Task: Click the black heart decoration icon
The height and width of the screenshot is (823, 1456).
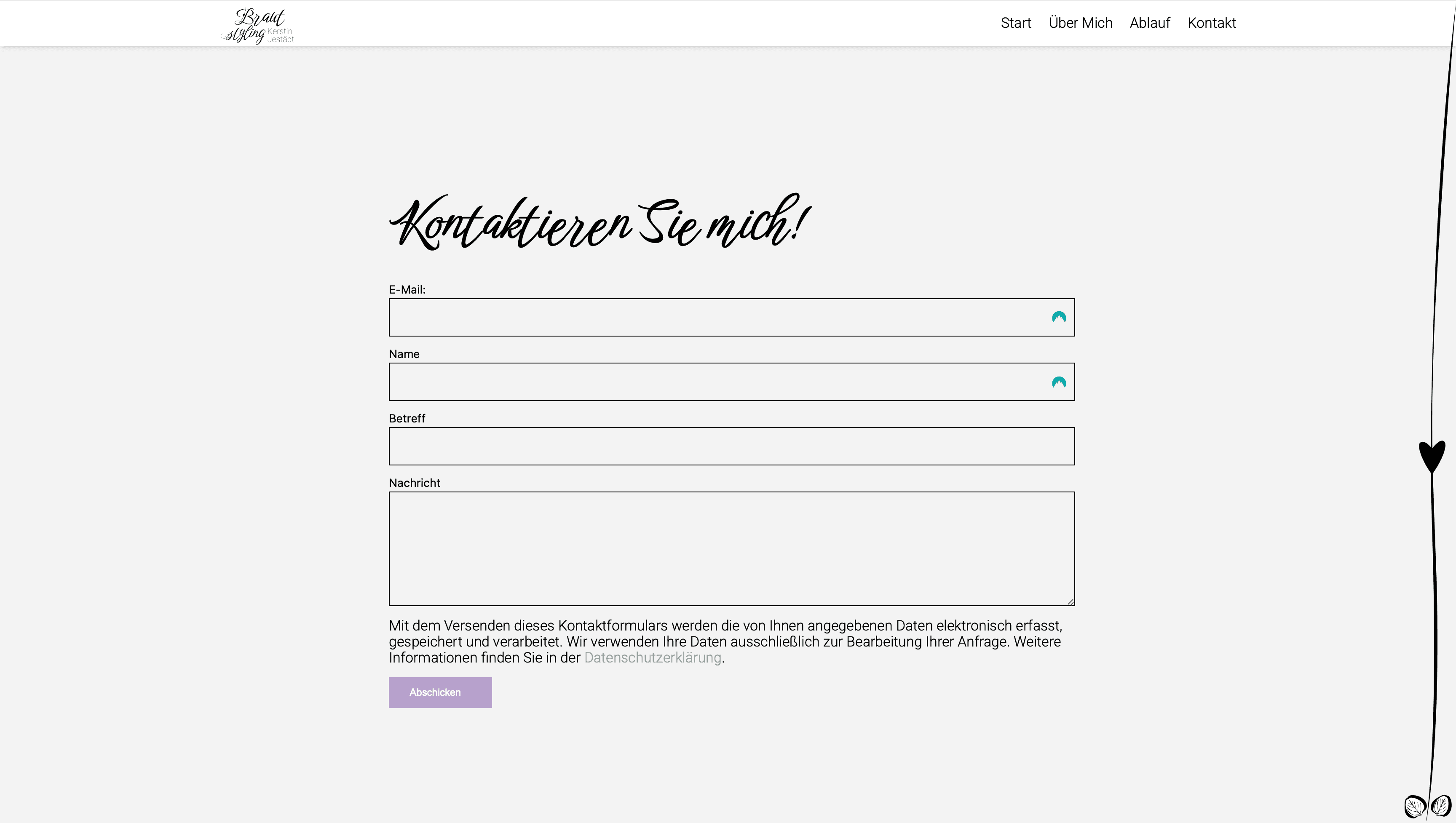Action: (1432, 456)
